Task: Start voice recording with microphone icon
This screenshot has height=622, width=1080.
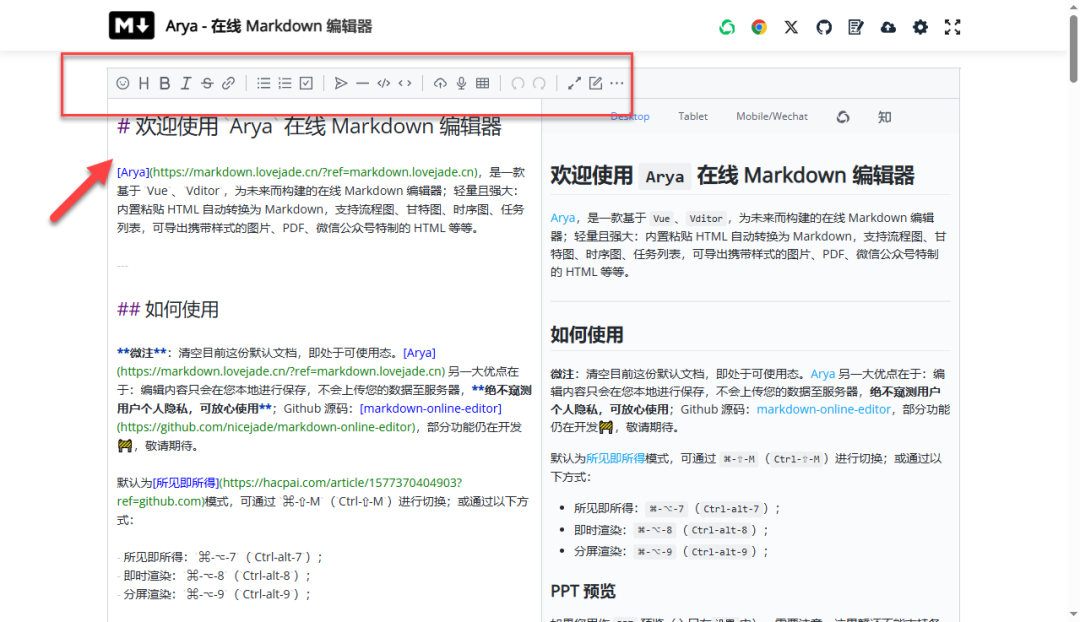Action: coord(461,83)
